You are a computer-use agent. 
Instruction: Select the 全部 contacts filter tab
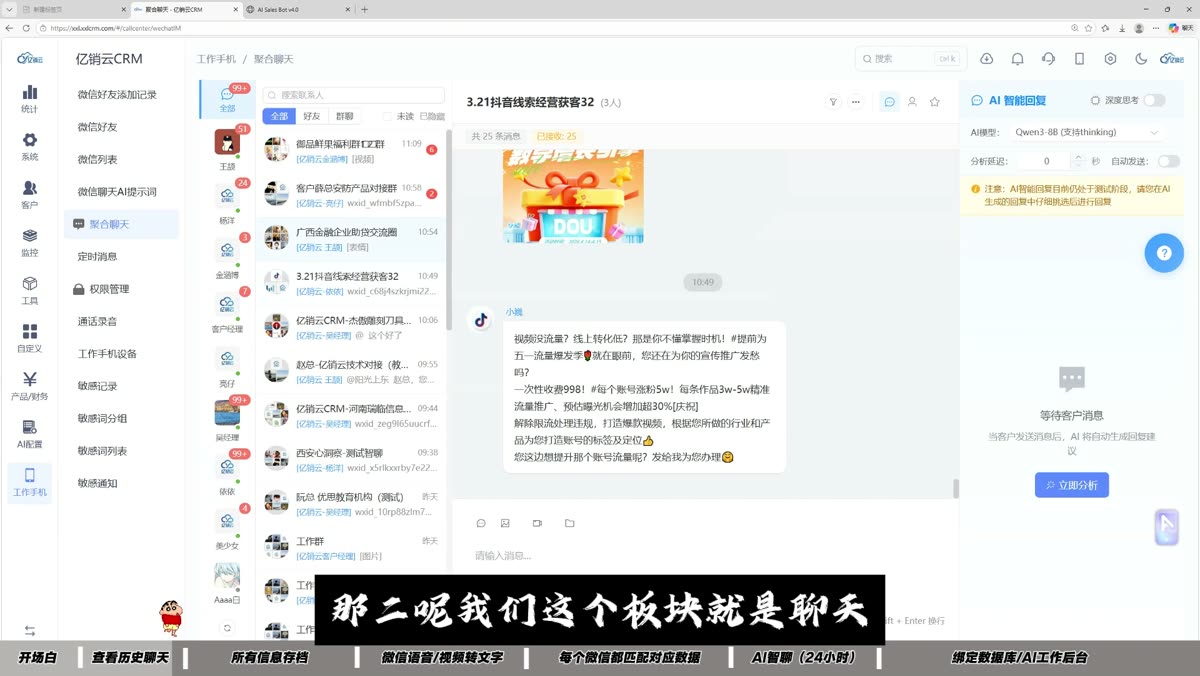[x=279, y=116]
